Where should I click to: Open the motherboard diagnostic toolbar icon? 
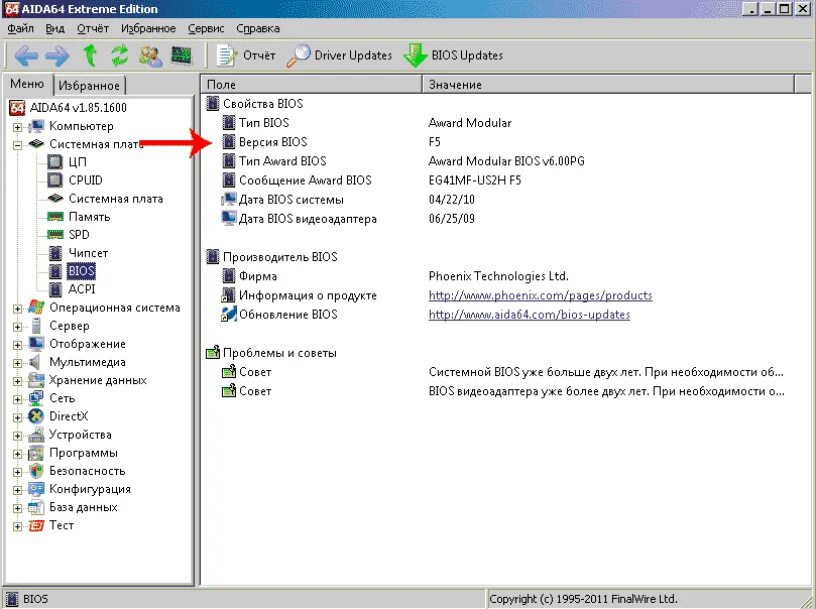coord(182,55)
